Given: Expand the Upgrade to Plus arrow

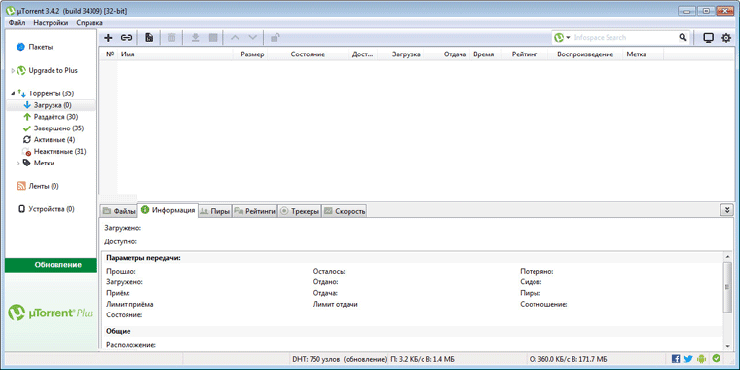Looking at the screenshot, I should pyautogui.click(x=13, y=71).
